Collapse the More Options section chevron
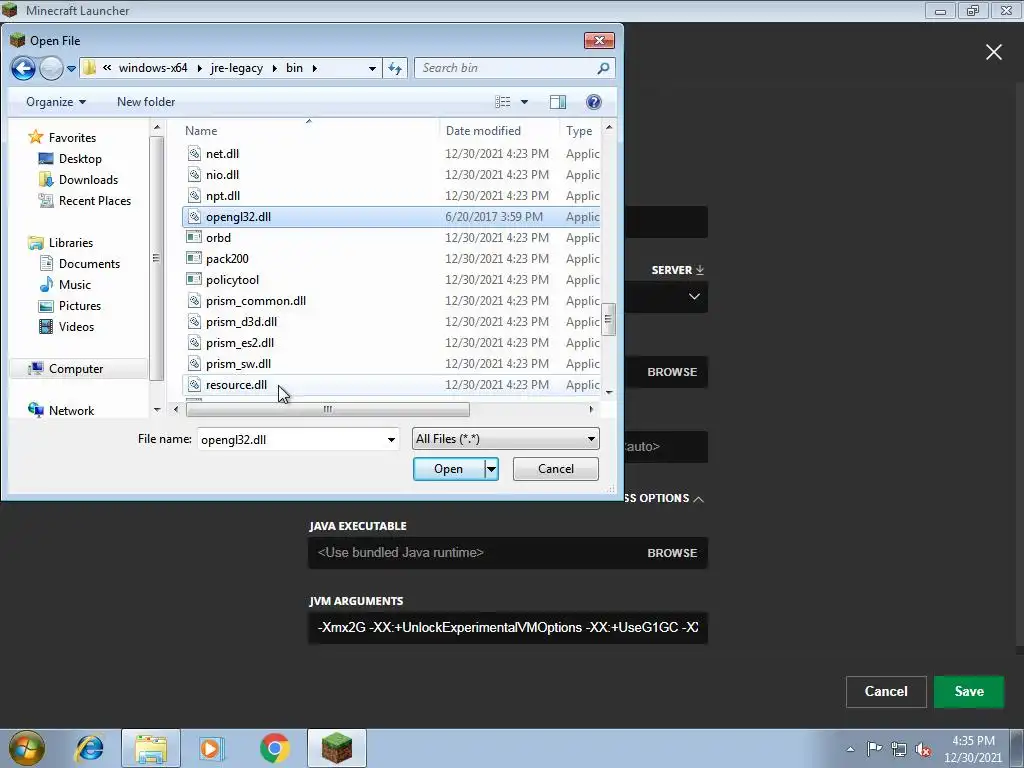Viewport: 1024px width, 768px height. coord(699,499)
